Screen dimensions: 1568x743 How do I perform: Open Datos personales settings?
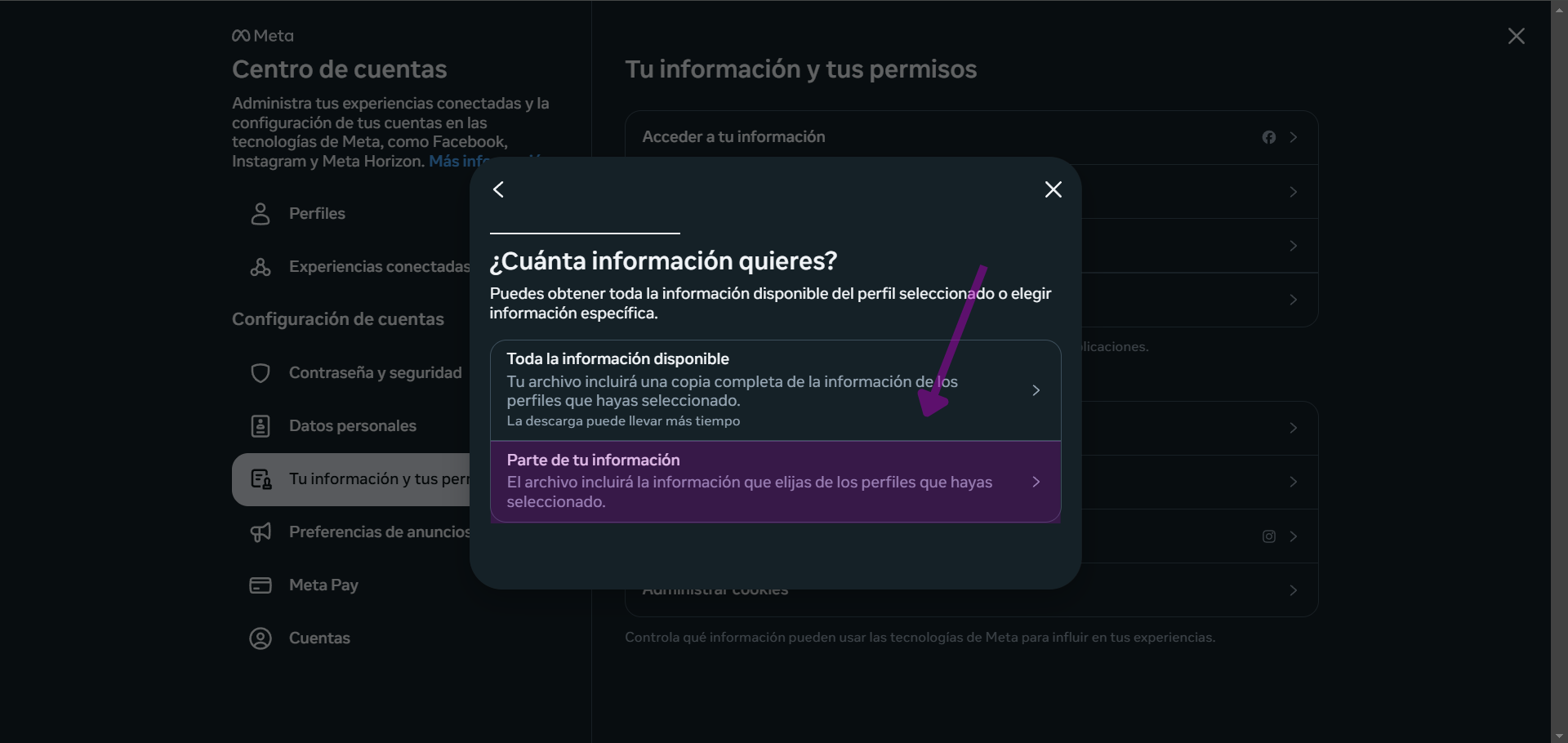click(351, 426)
